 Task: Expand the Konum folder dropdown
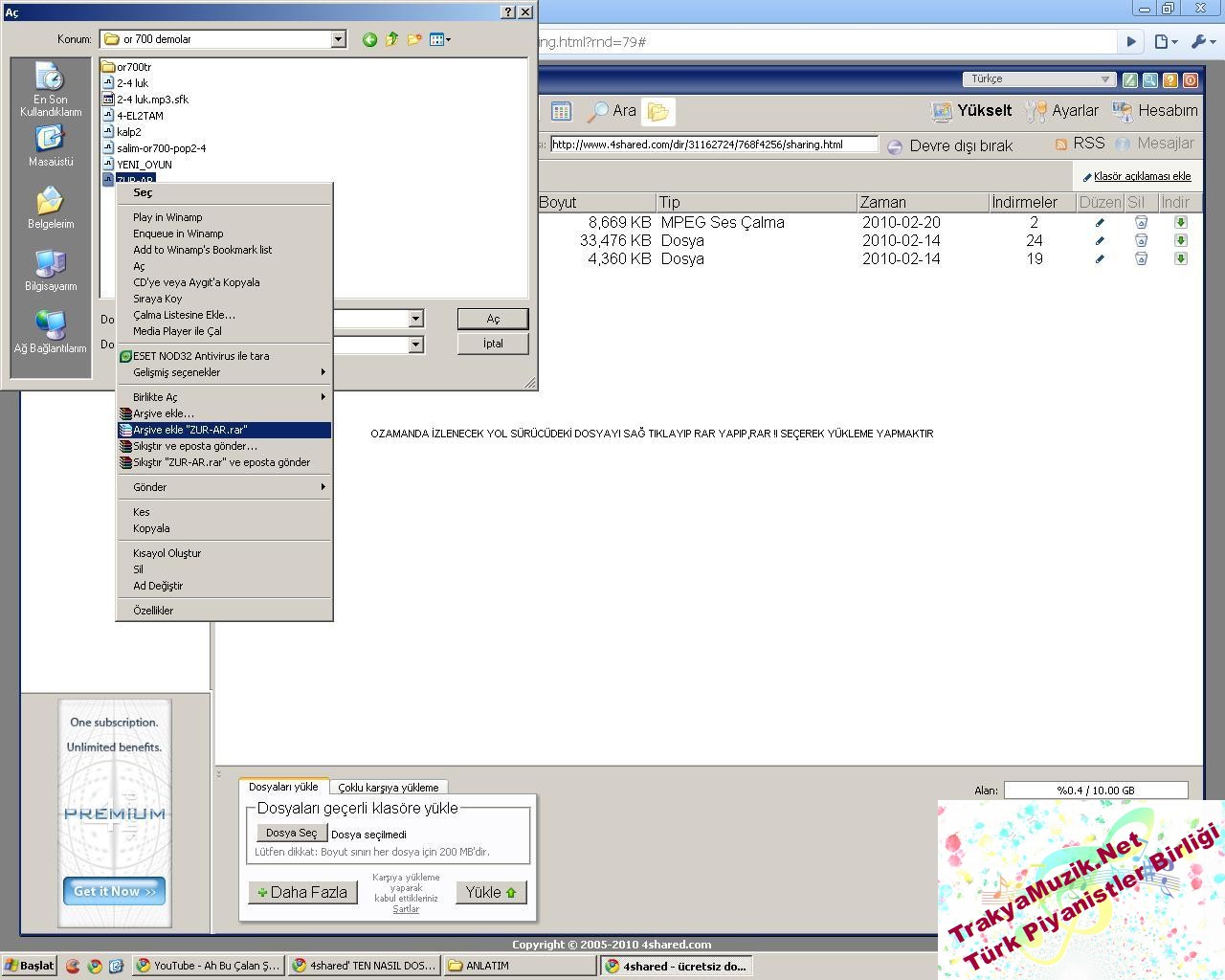pos(338,39)
